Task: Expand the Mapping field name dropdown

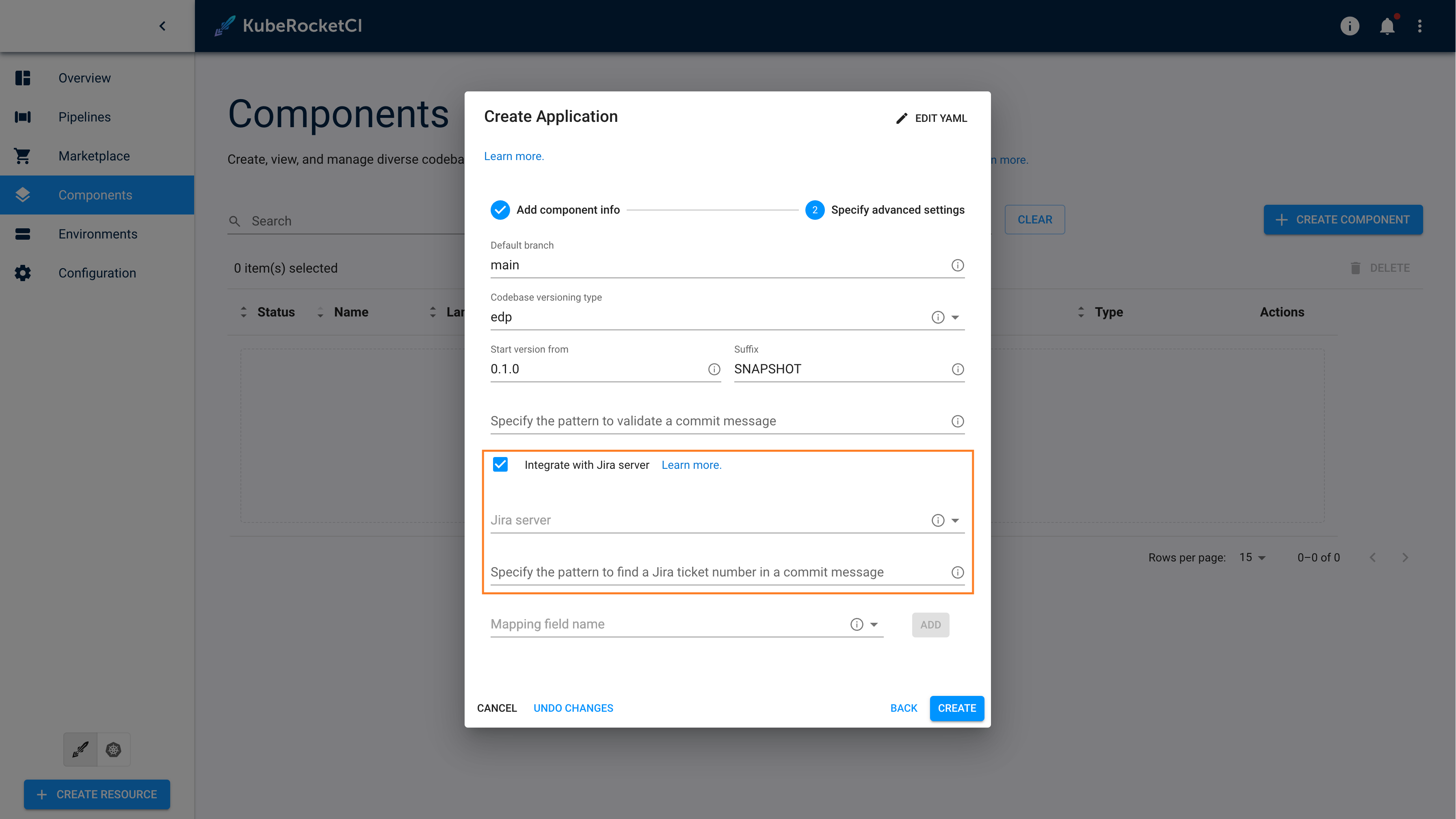Action: click(x=874, y=624)
